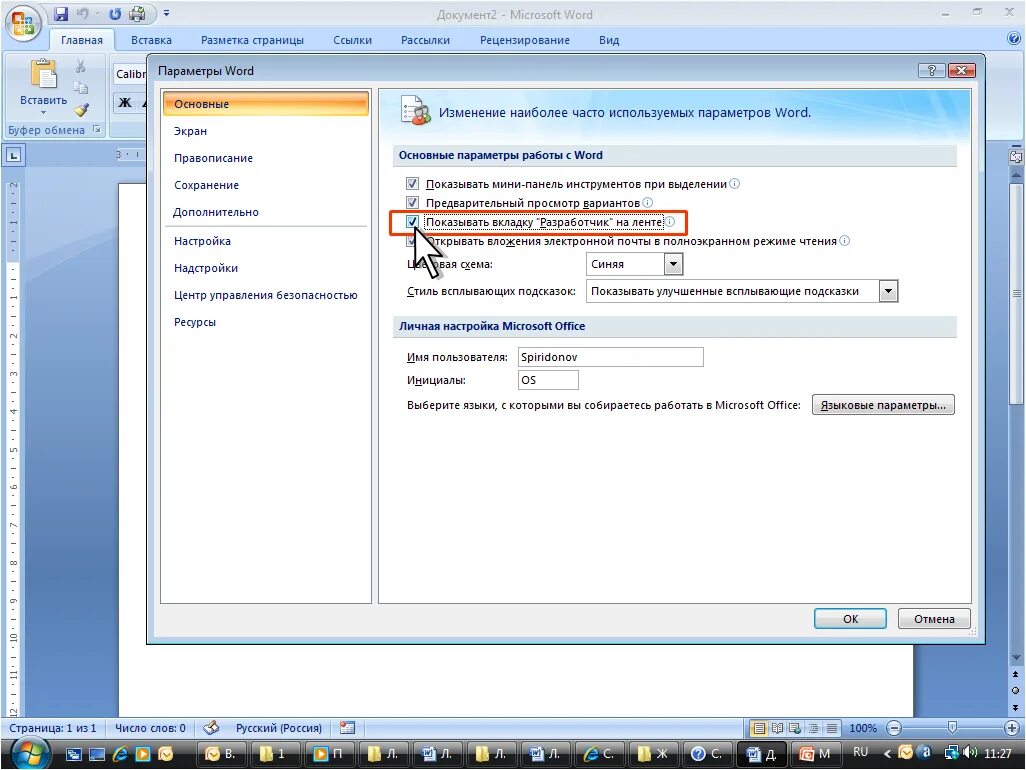
Task: Expand the Вставить paste dropdown arrow
Action: (43, 113)
